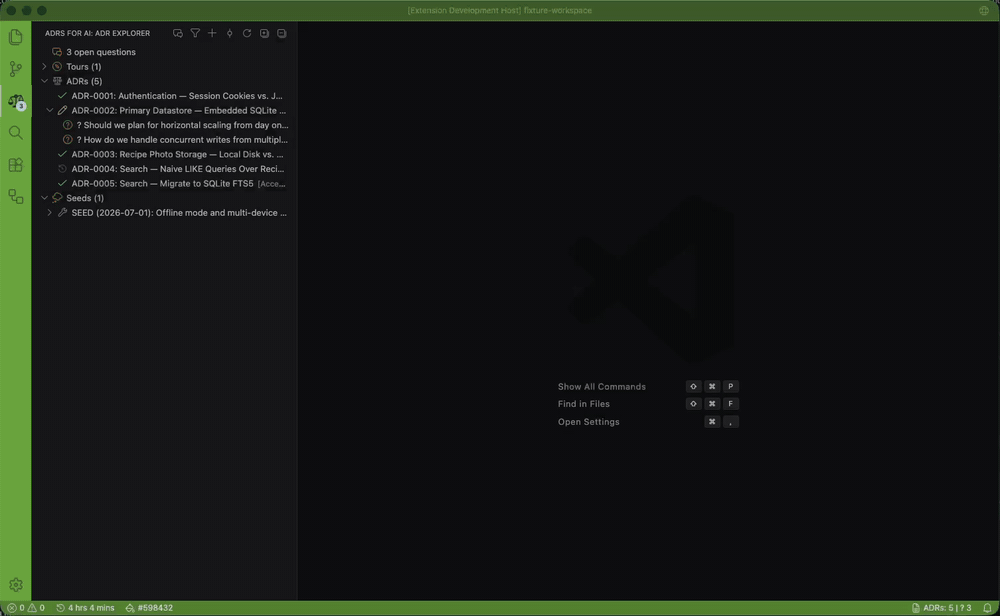This screenshot has width=1000, height=616.
Task: Refresh the ADR Explorer tree
Action: (x=247, y=33)
